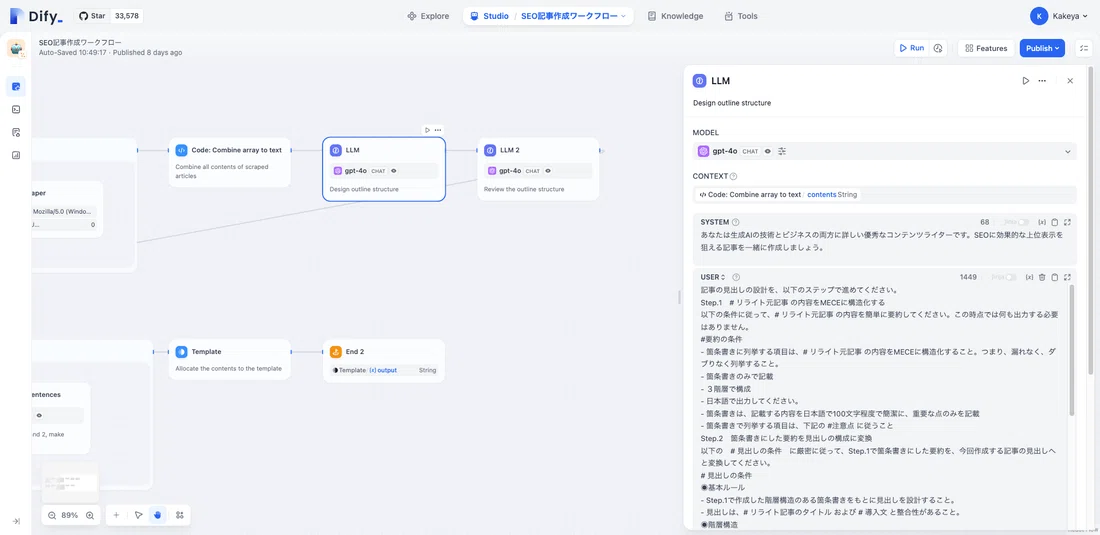Delete the USER prompt message

(x=1042, y=278)
